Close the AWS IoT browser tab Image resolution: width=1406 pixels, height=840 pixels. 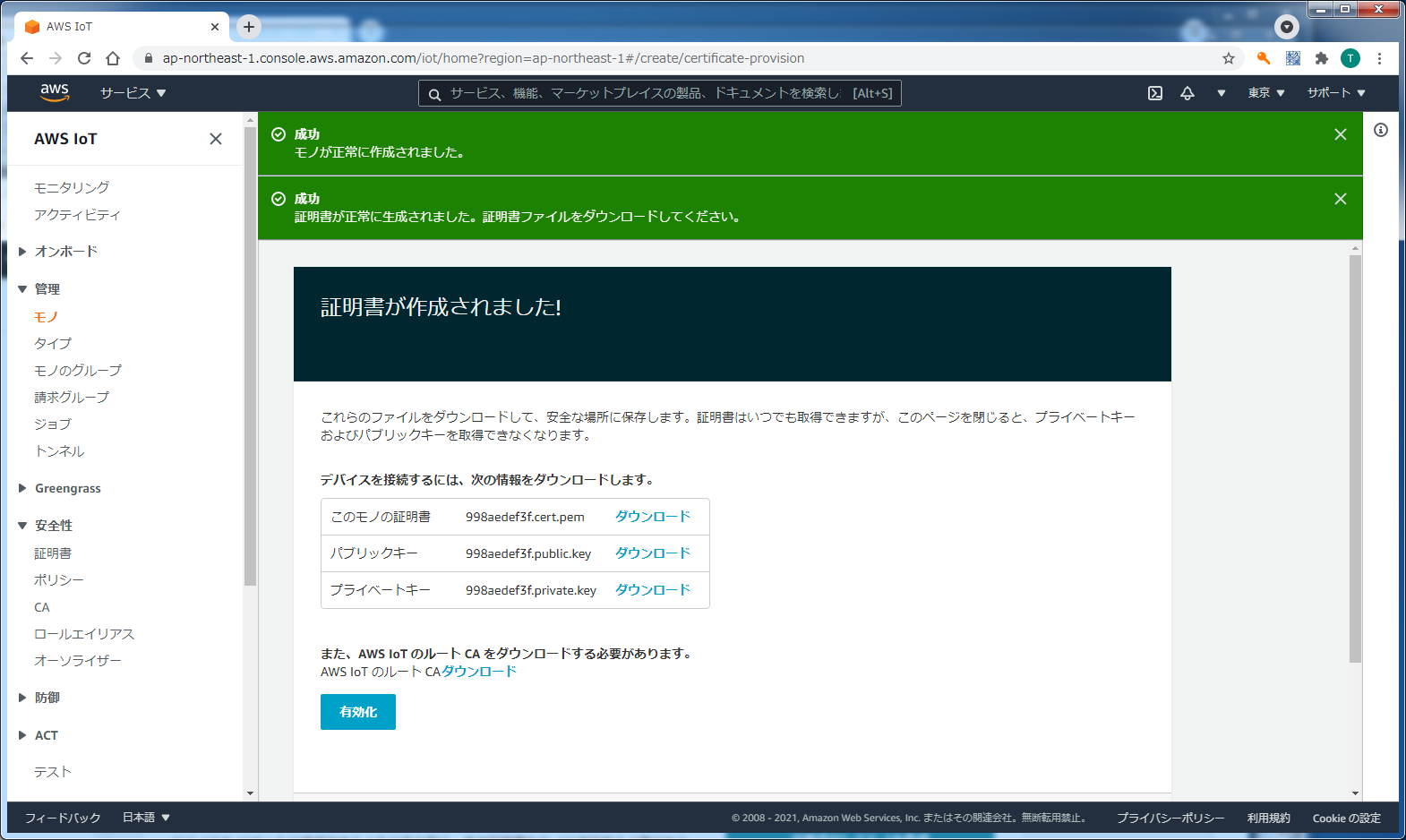(215, 27)
